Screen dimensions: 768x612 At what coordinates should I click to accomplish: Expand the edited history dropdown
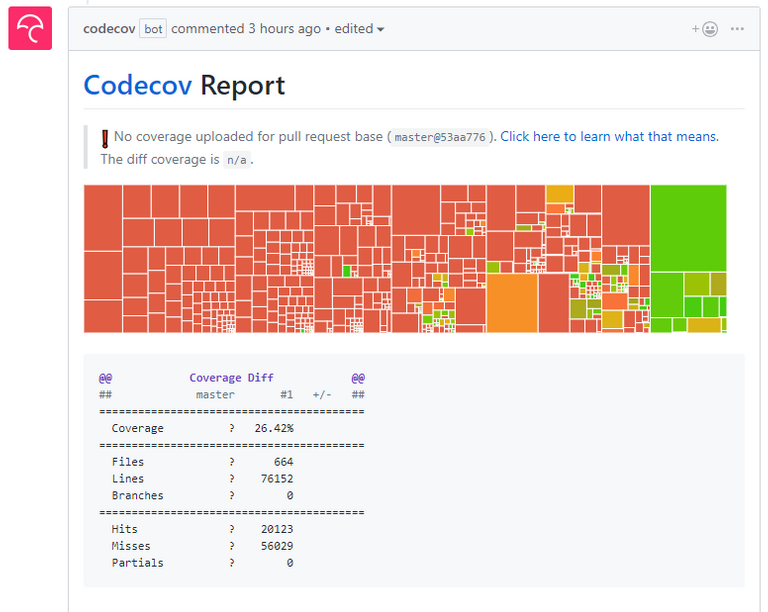click(359, 29)
